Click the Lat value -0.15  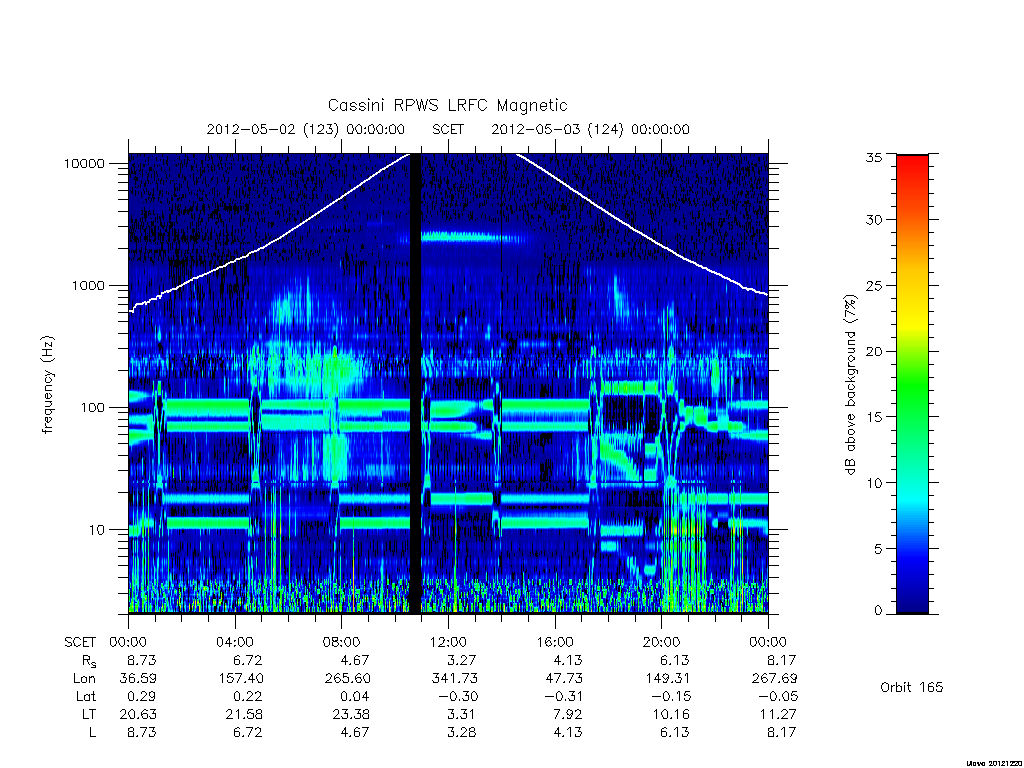(671, 697)
